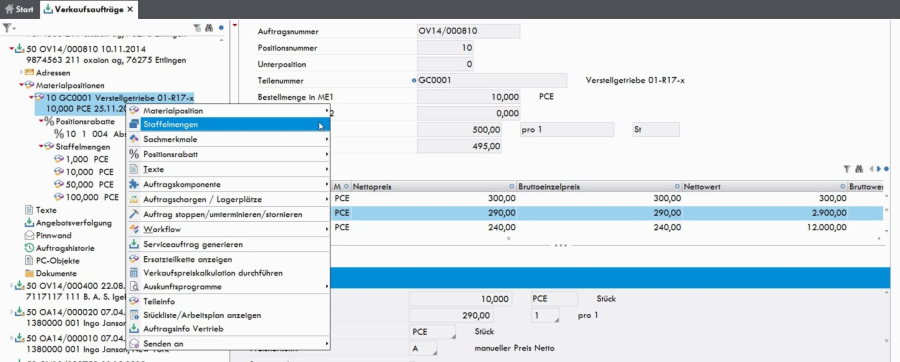Open Auftragschargen / Lagerplätze submenu

(x=228, y=199)
